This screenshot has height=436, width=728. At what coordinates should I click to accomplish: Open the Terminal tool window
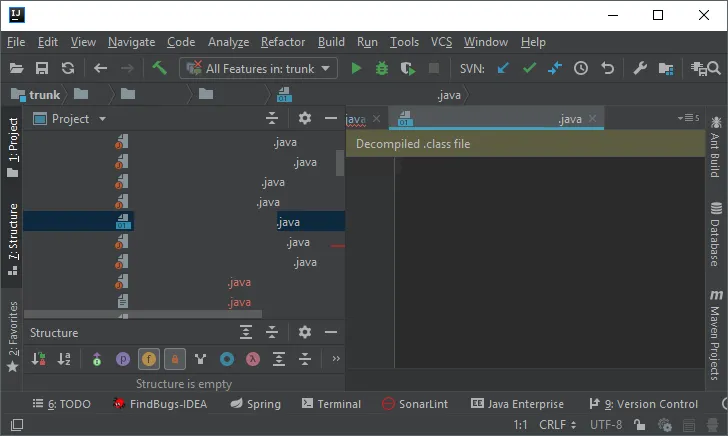tap(331, 404)
